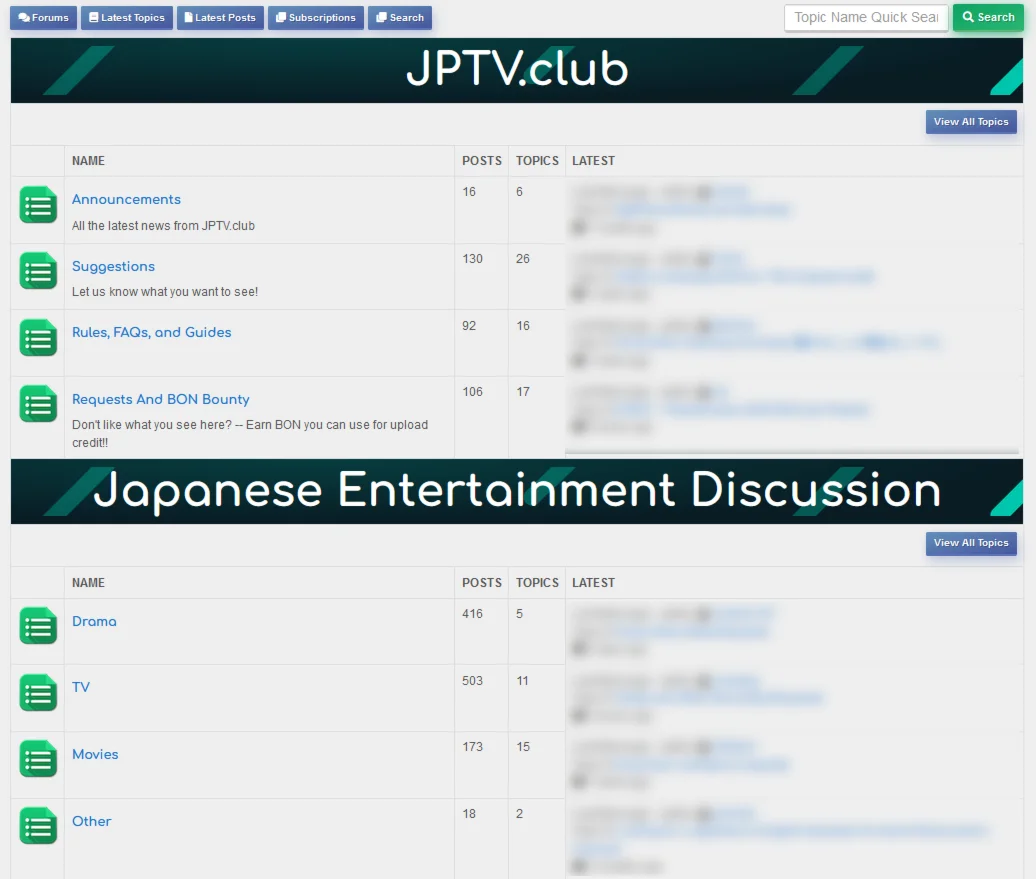Click the TV forum list icon
This screenshot has width=1036, height=879.
[x=38, y=693]
